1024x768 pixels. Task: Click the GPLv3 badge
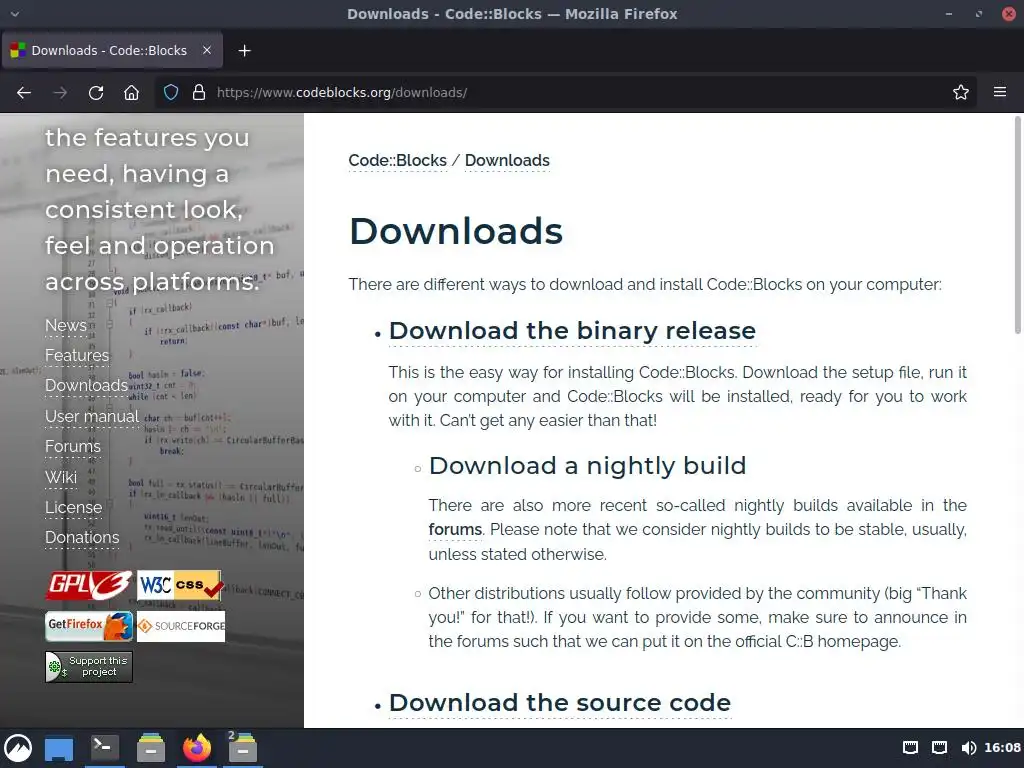coord(89,585)
